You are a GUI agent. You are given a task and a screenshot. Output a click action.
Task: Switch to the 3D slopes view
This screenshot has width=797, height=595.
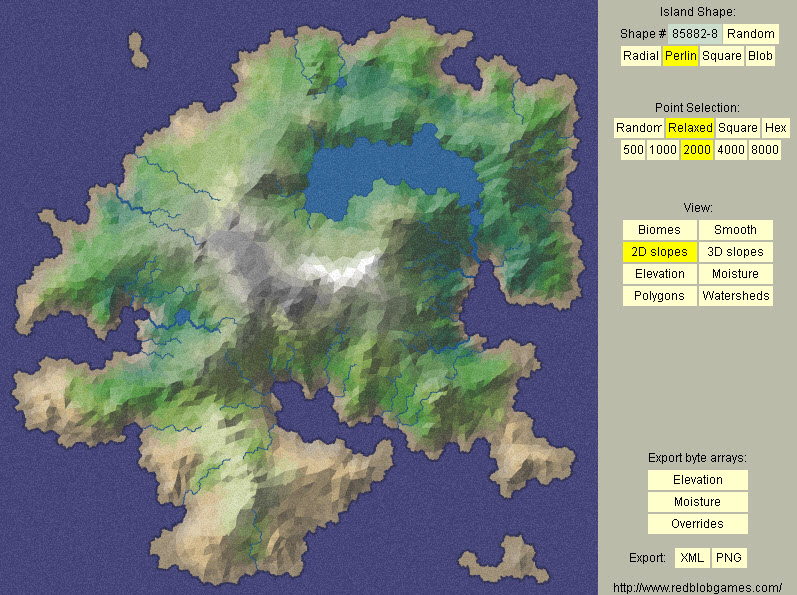[735, 252]
